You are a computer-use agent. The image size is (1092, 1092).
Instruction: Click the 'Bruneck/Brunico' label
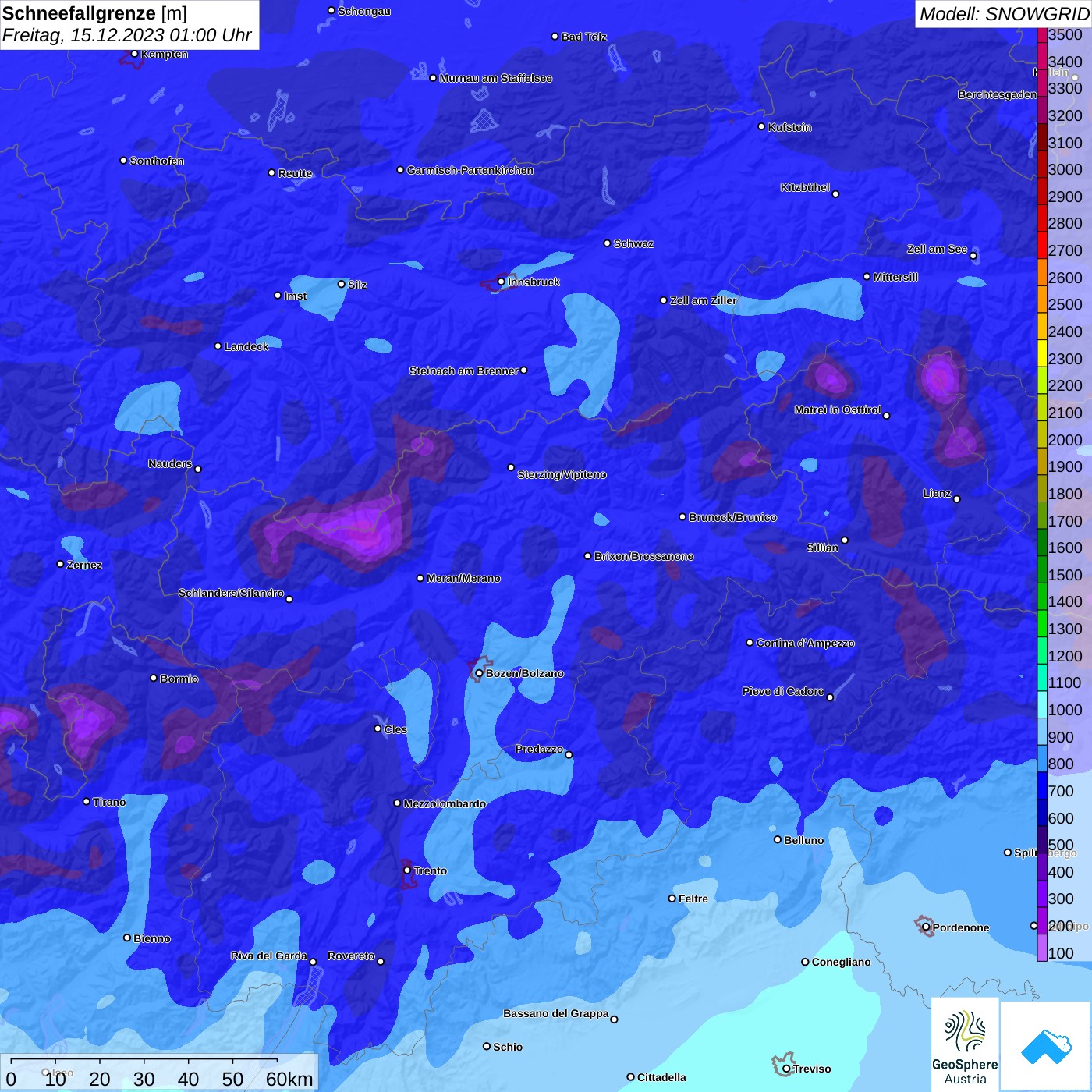click(x=732, y=517)
